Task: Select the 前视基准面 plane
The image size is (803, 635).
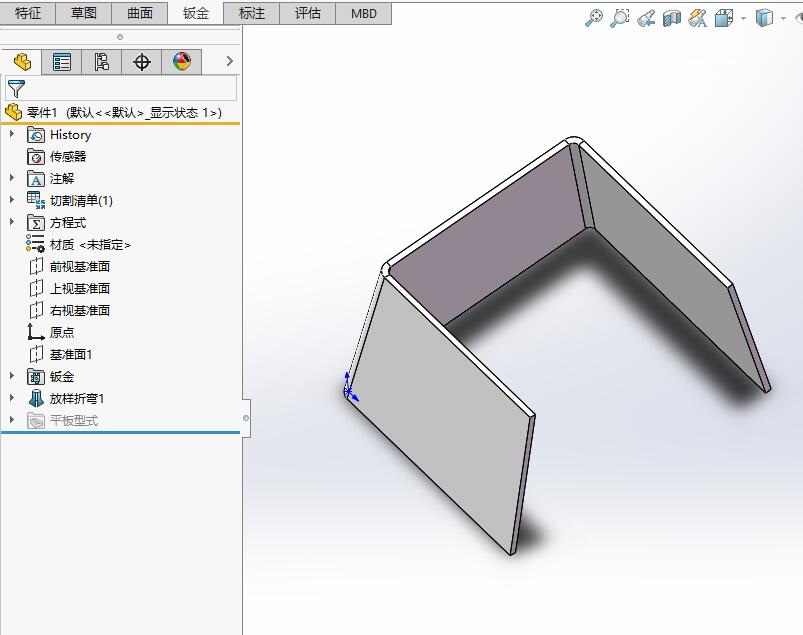Action: [80, 266]
